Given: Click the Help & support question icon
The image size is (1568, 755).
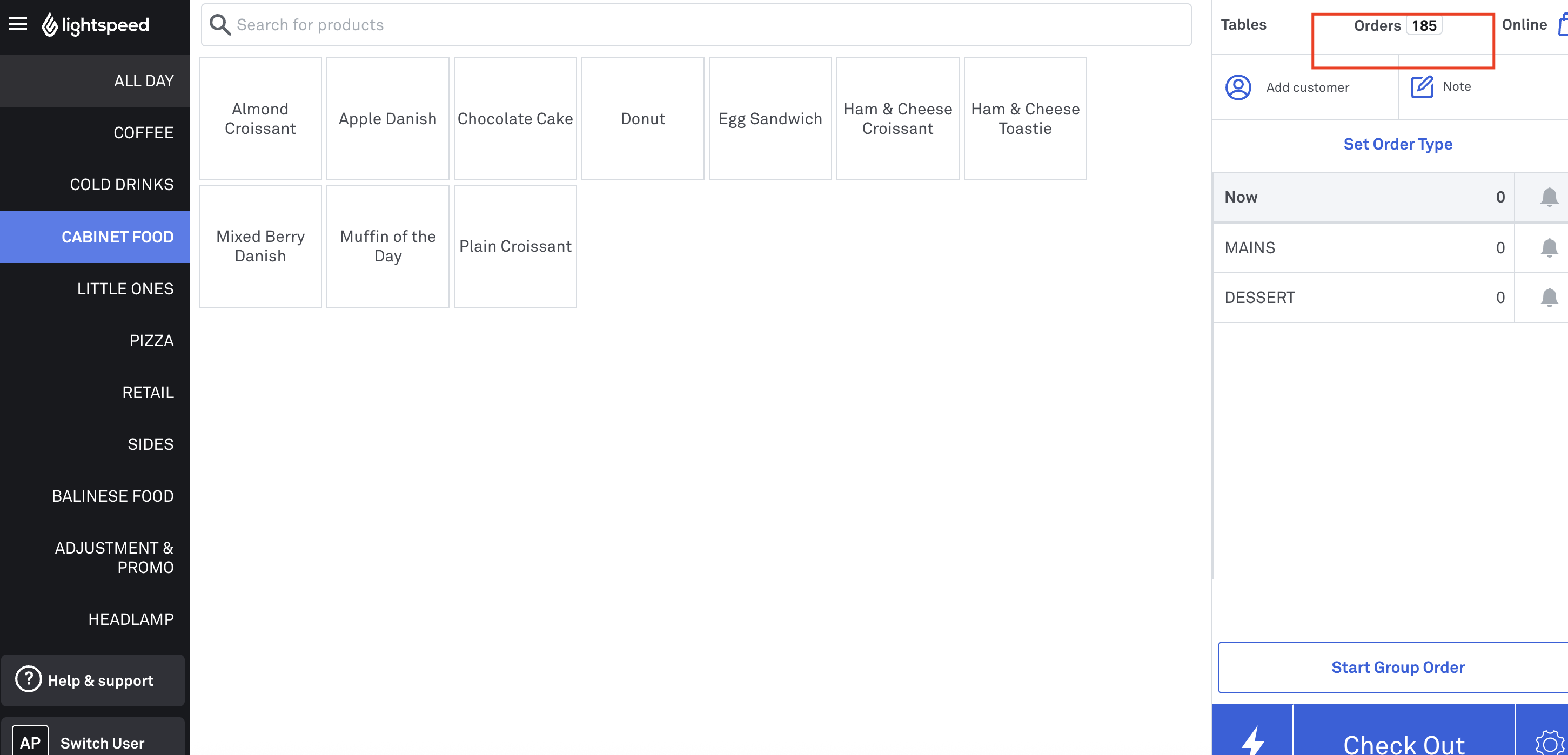Looking at the screenshot, I should pyautogui.click(x=28, y=679).
